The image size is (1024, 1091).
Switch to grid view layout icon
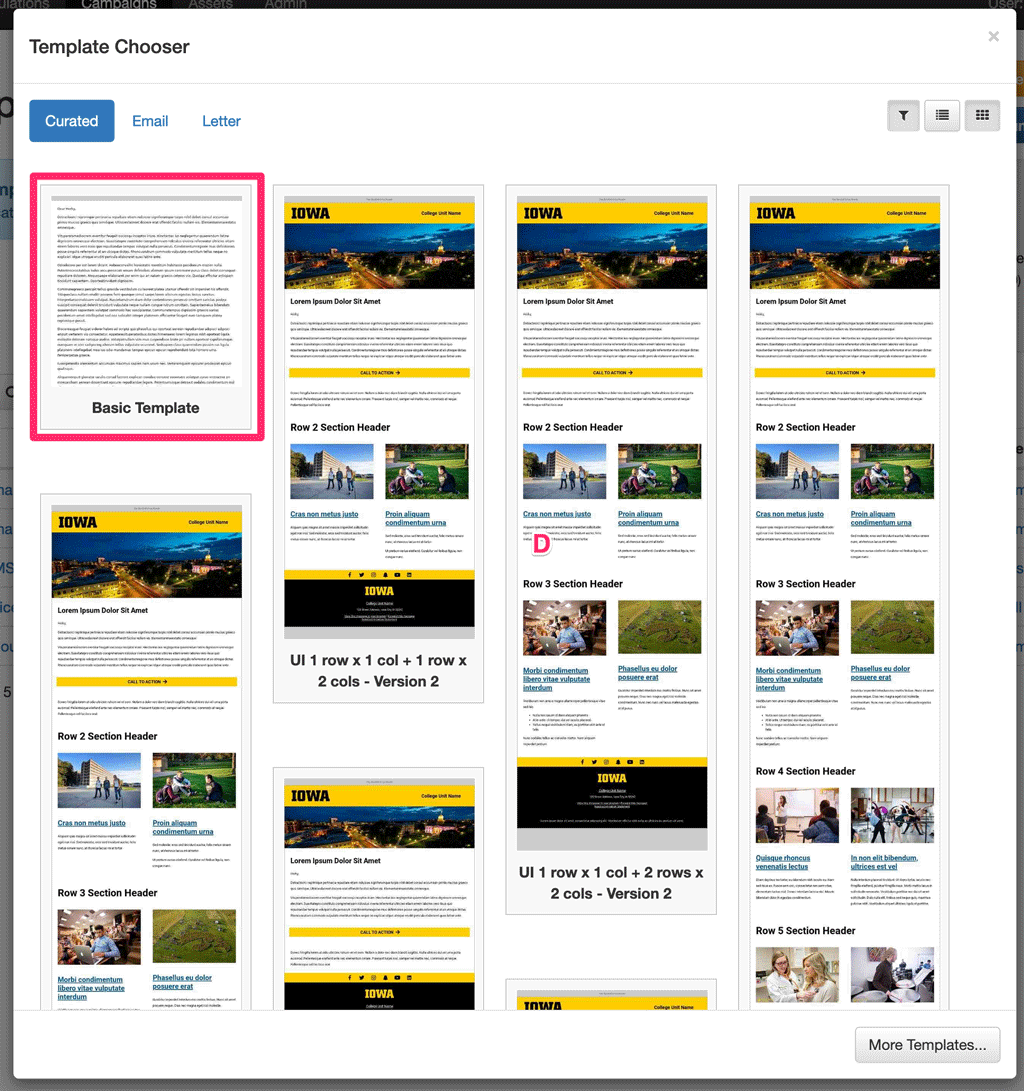click(982, 116)
